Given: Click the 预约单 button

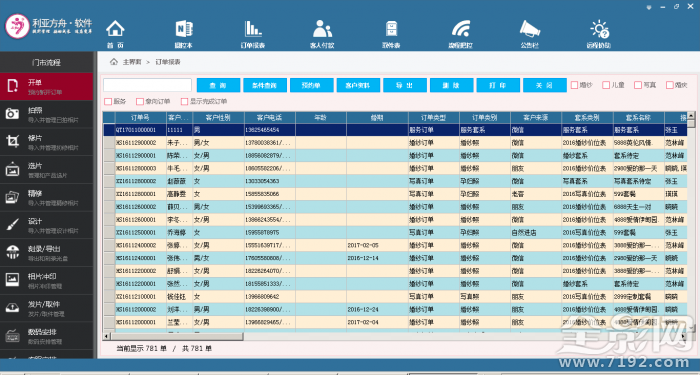Looking at the screenshot, I should 312,85.
